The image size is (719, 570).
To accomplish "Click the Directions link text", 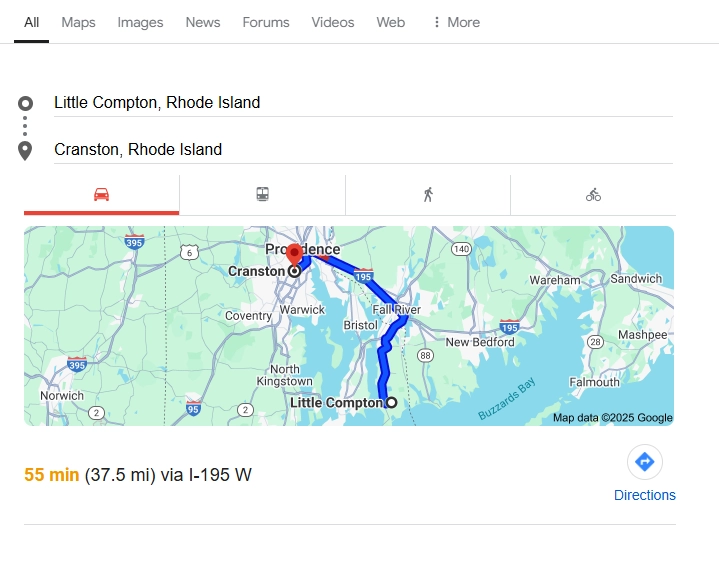I will tap(645, 495).
